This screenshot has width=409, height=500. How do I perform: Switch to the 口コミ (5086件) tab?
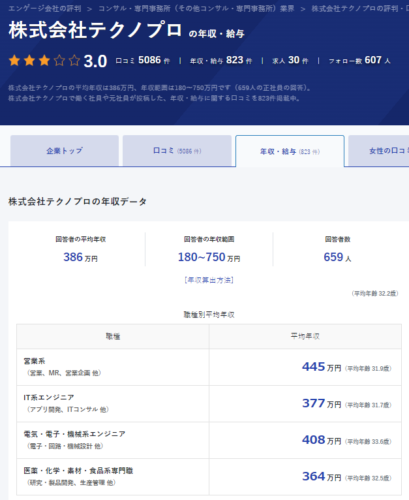[177, 151]
